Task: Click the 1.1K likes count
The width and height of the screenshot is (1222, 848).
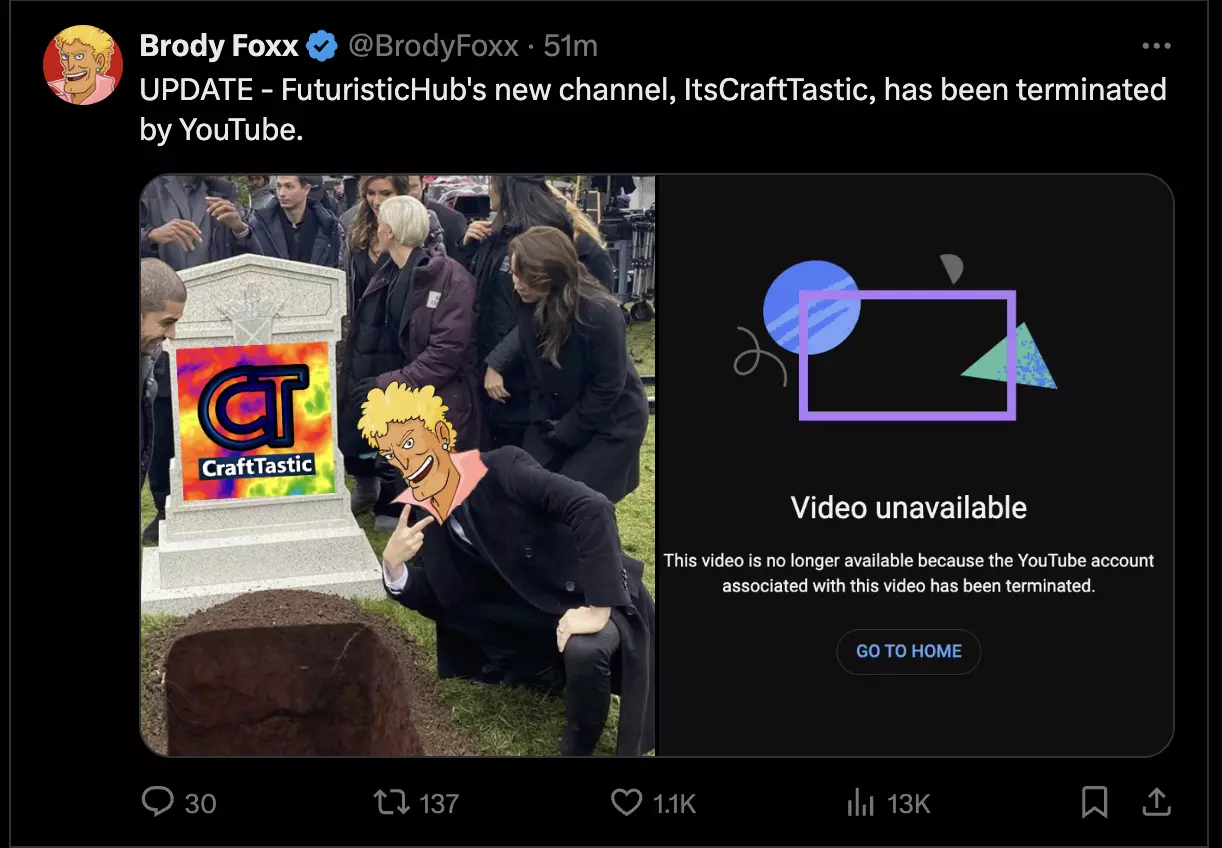Action: 674,803
